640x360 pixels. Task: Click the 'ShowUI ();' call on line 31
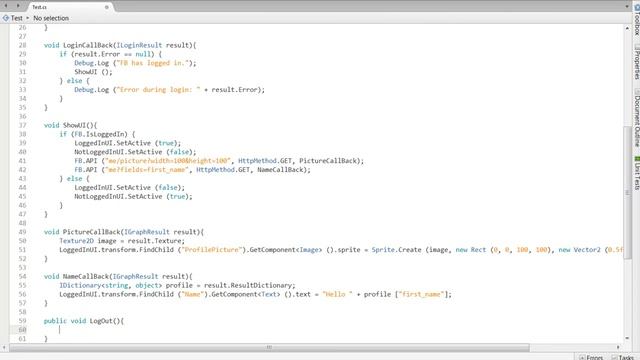point(93,72)
